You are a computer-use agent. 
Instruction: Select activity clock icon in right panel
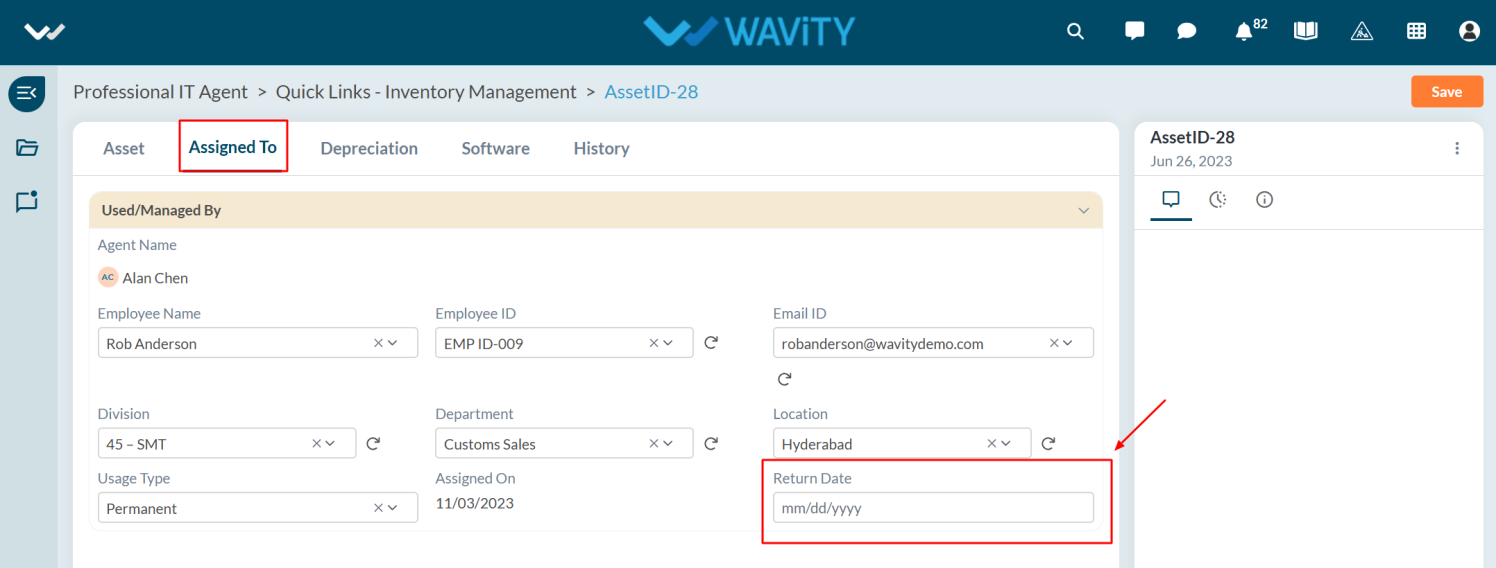coord(1218,199)
